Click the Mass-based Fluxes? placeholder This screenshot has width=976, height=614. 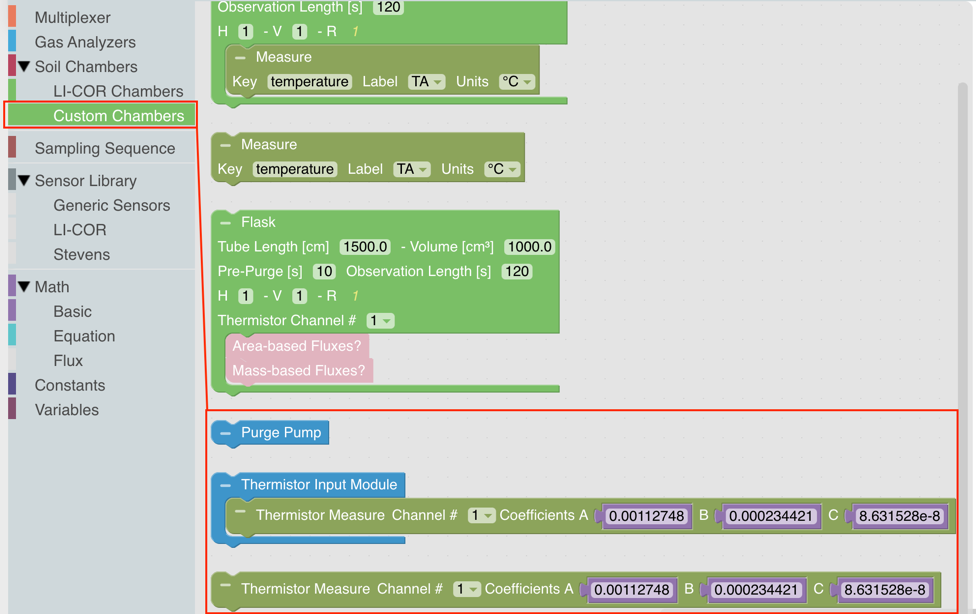point(298,371)
